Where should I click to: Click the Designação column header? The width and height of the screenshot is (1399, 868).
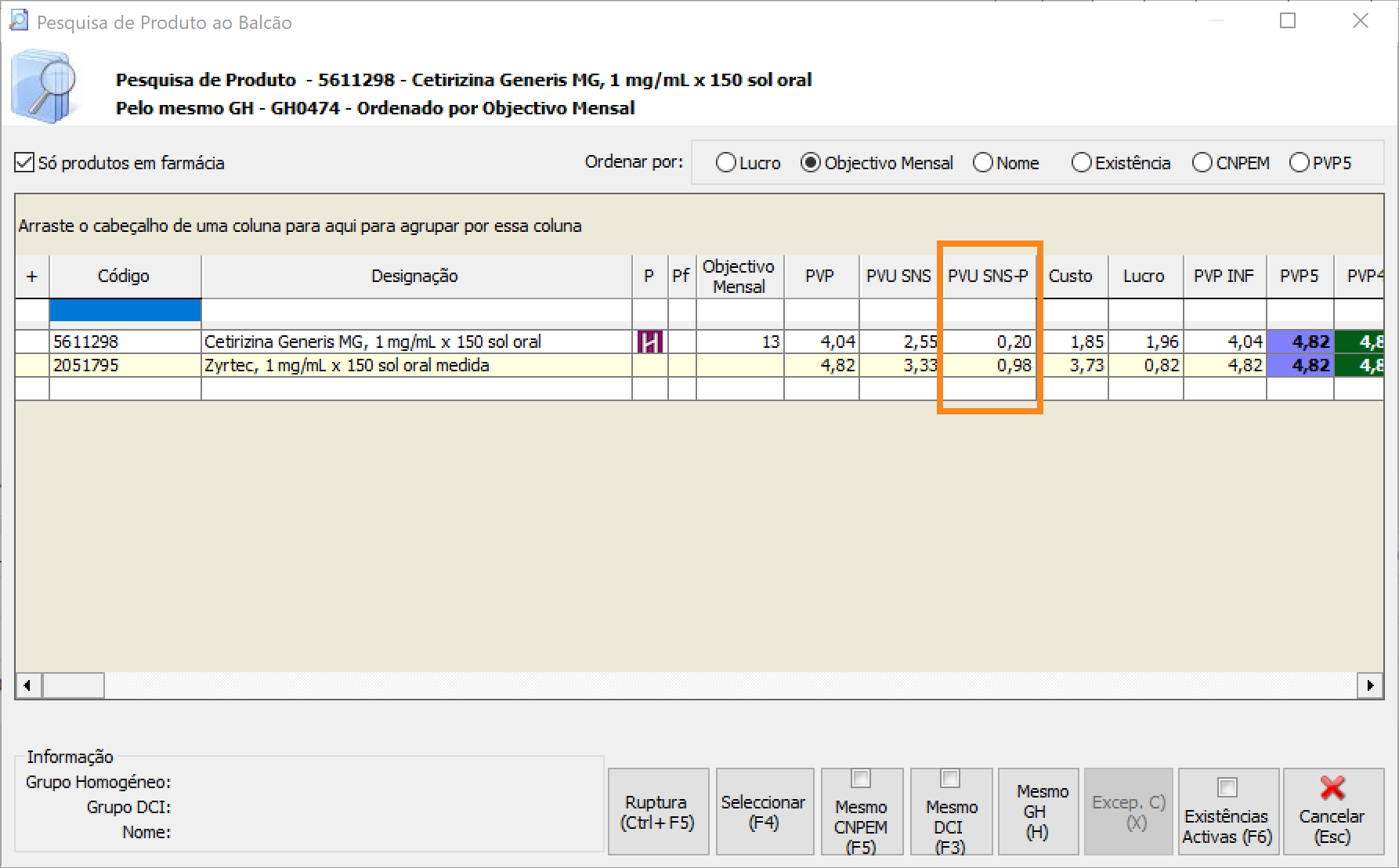(x=415, y=276)
